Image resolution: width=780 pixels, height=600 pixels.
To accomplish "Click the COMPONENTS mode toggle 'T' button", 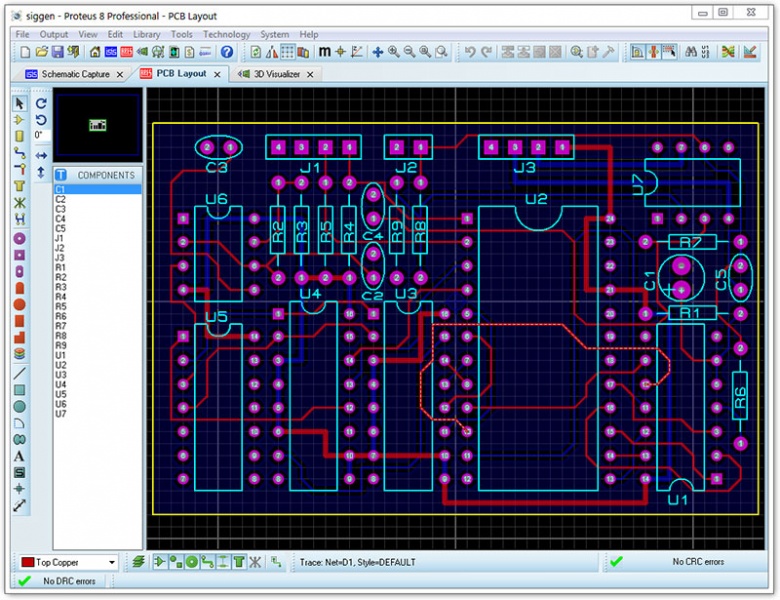I will click(61, 175).
